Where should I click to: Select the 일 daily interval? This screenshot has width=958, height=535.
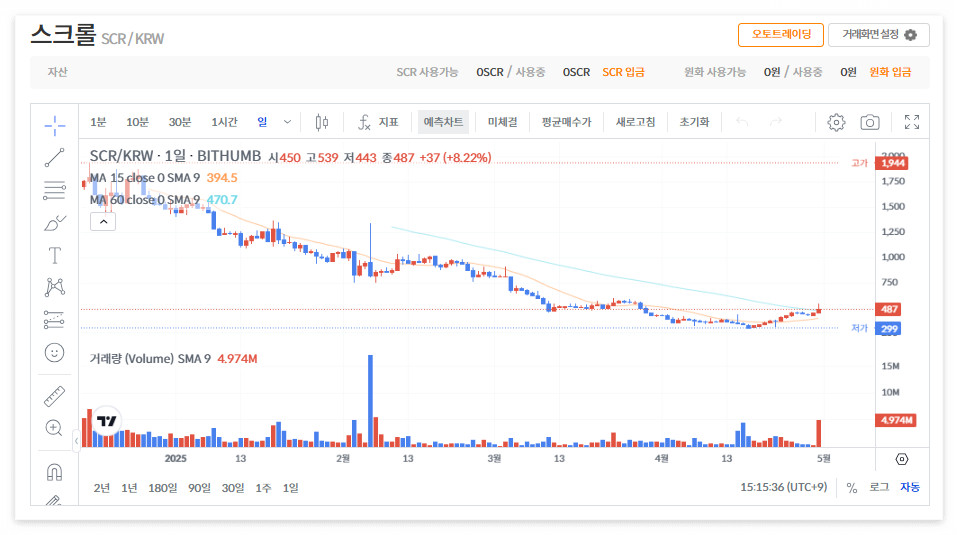pyautogui.click(x=262, y=122)
